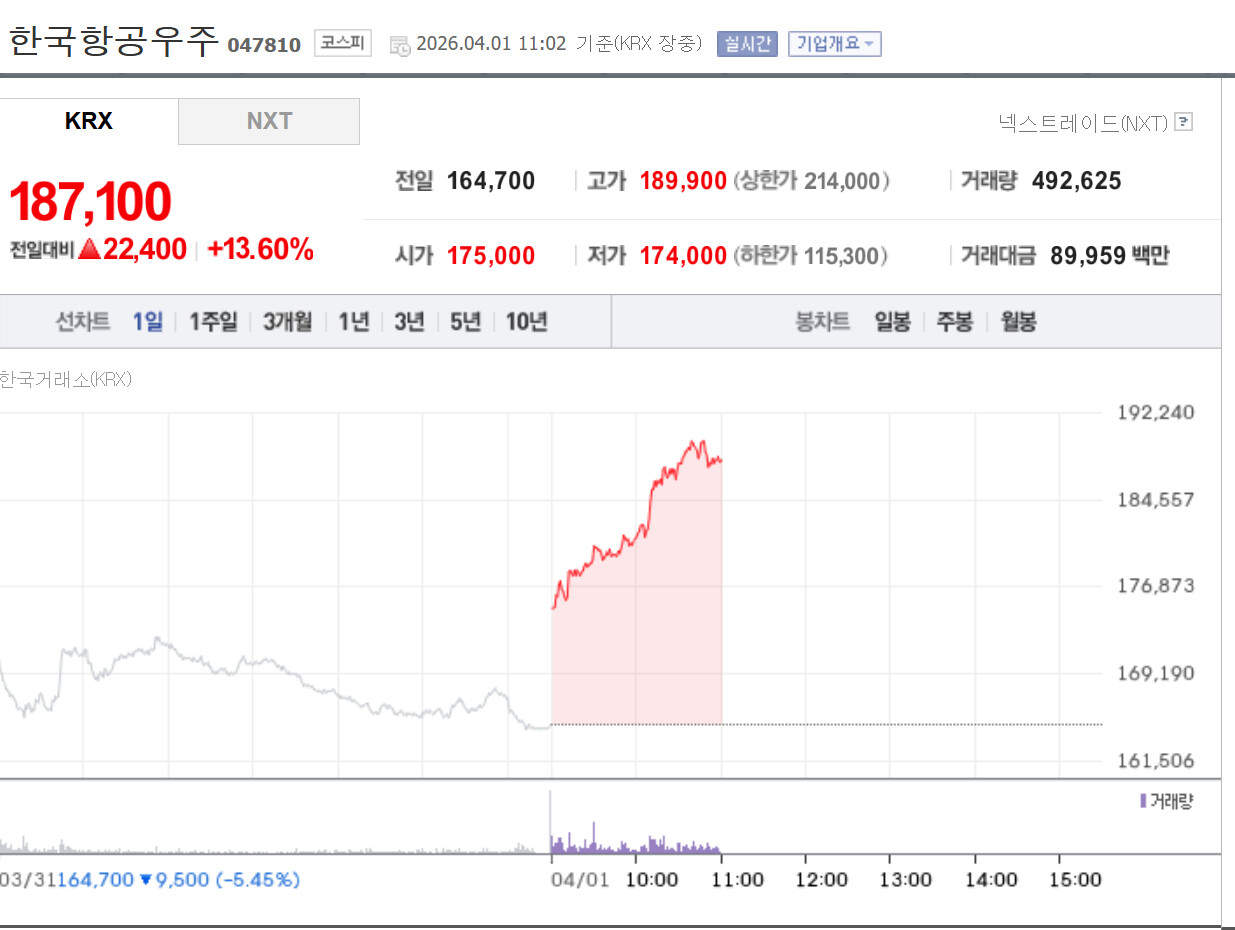Click the 코스피 market label
This screenshot has height=930, width=1235.
[x=343, y=43]
